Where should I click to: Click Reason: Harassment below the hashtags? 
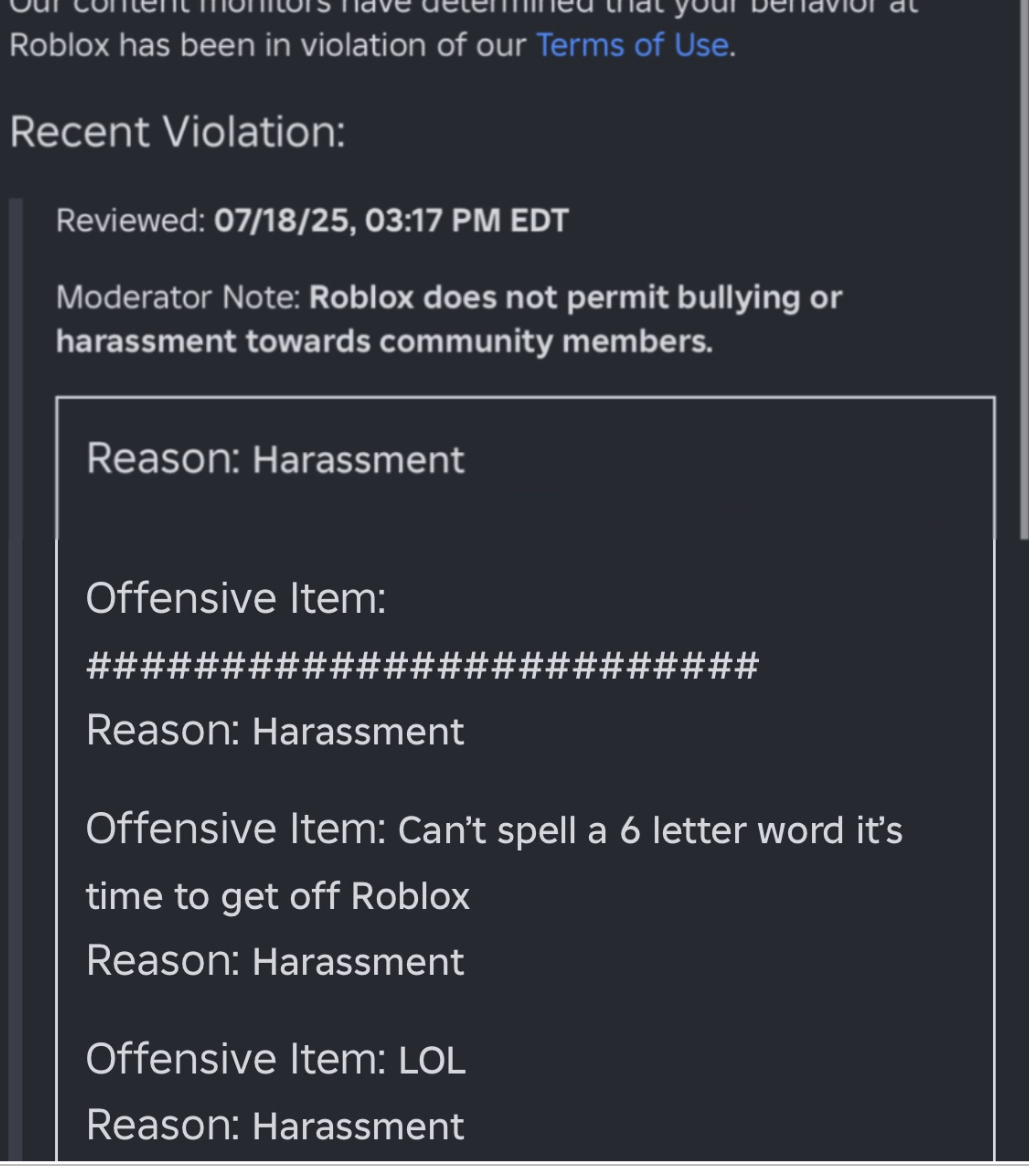pyautogui.click(x=275, y=730)
